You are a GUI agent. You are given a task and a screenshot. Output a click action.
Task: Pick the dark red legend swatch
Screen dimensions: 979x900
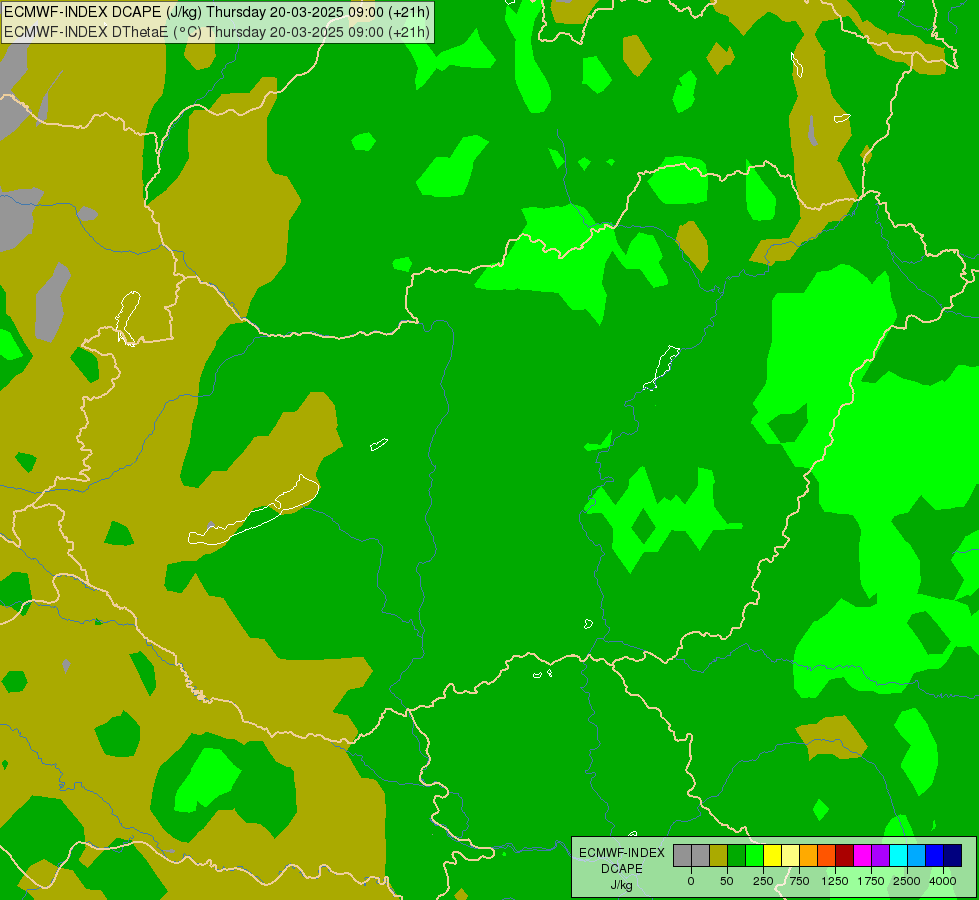pos(845,855)
